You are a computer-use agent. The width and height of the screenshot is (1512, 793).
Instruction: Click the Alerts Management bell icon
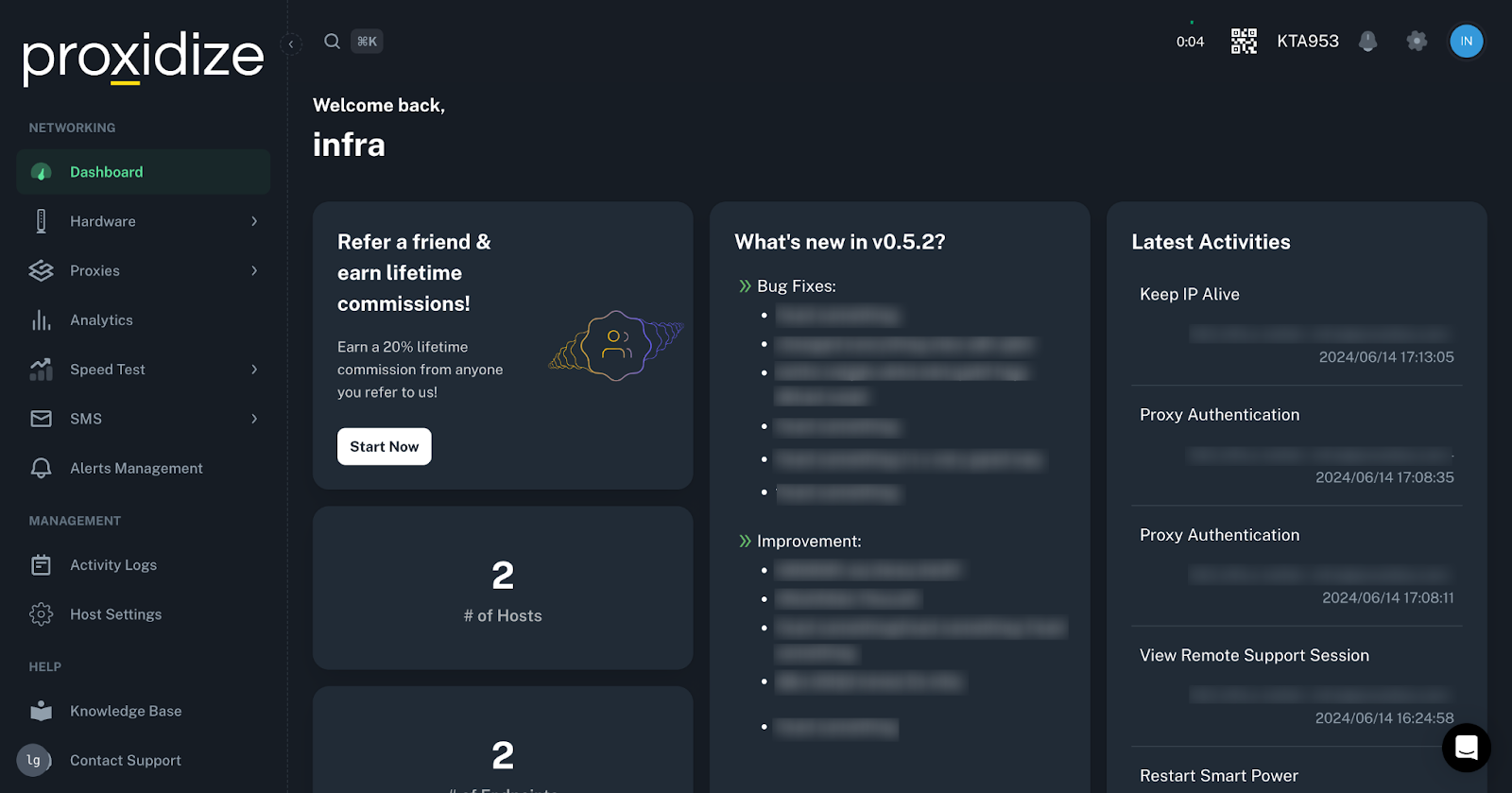click(x=41, y=468)
